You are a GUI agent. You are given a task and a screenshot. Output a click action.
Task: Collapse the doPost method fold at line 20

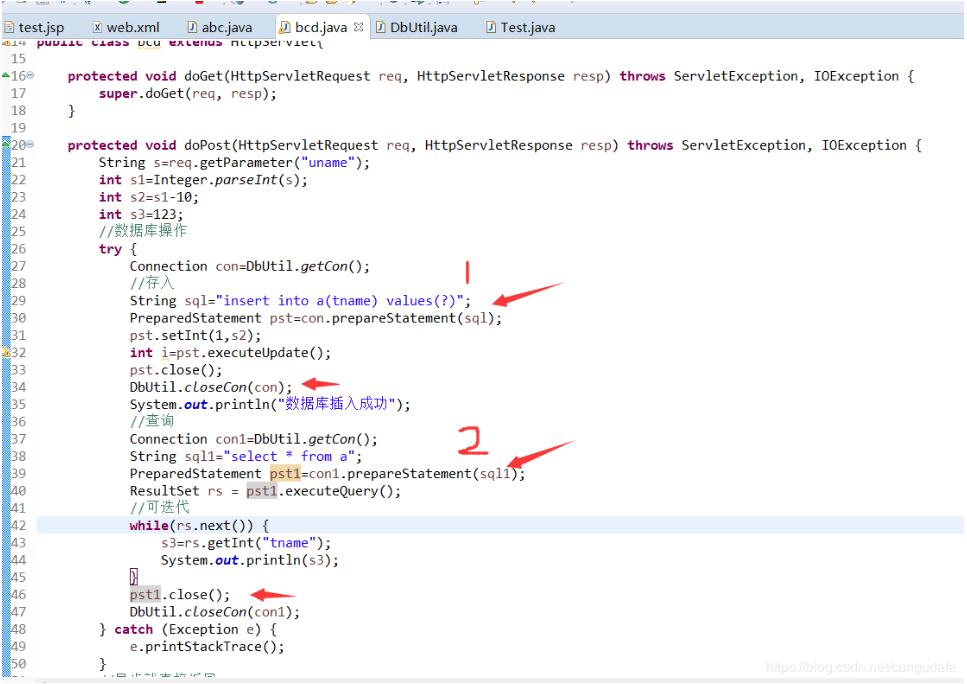[x=30, y=145]
